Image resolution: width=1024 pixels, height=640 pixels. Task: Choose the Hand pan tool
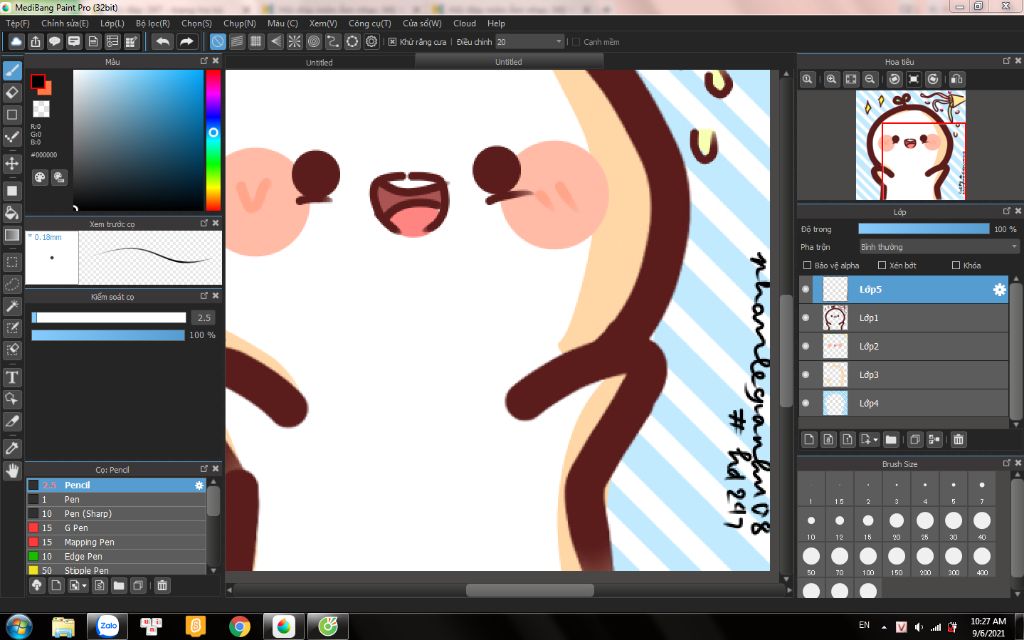13,470
